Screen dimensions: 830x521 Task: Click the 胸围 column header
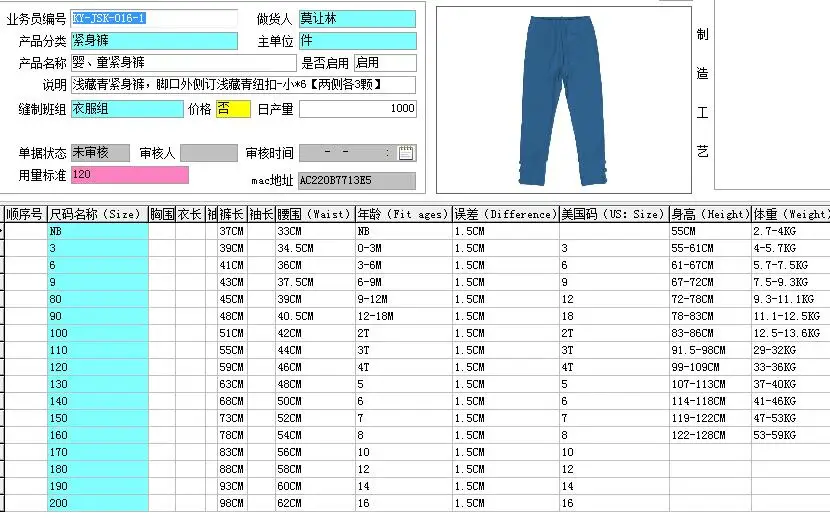pyautogui.click(x=162, y=214)
